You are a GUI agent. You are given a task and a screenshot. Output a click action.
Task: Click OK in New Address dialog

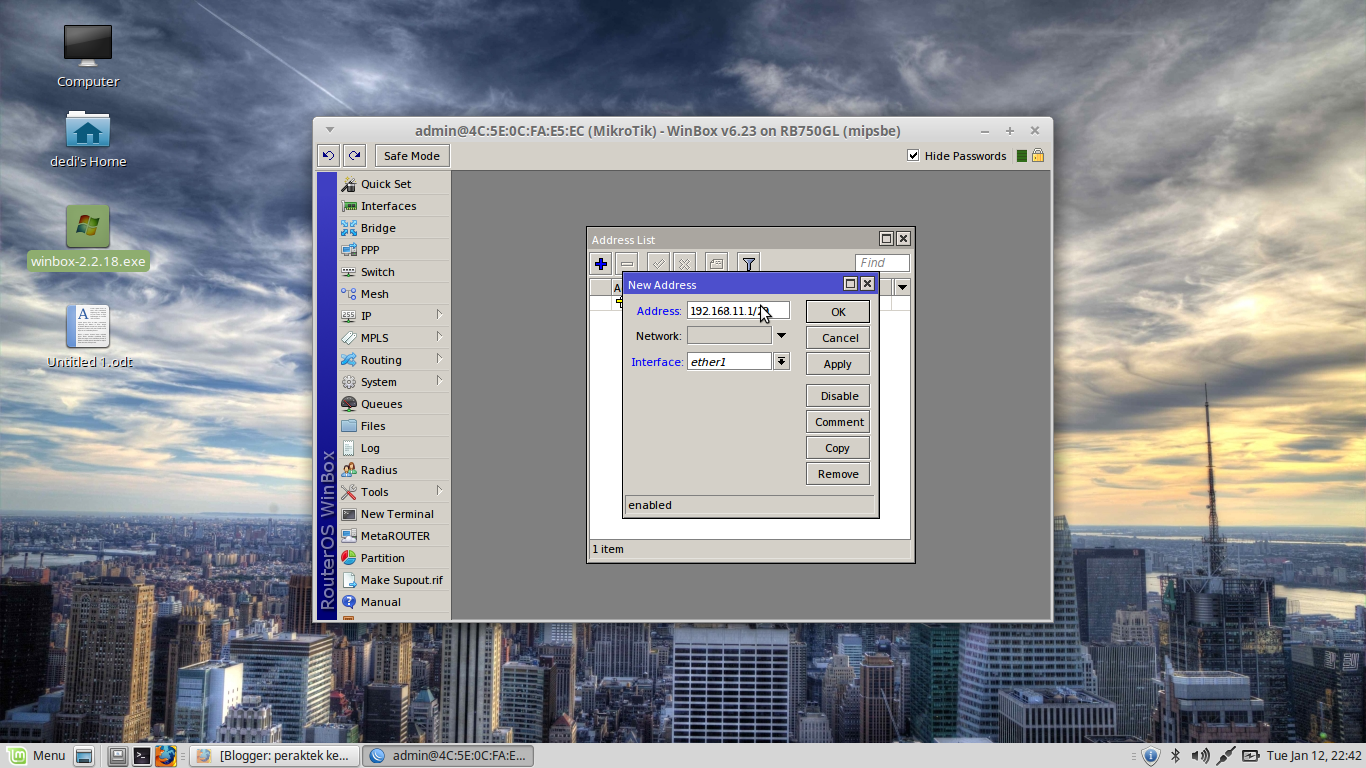[838, 312]
